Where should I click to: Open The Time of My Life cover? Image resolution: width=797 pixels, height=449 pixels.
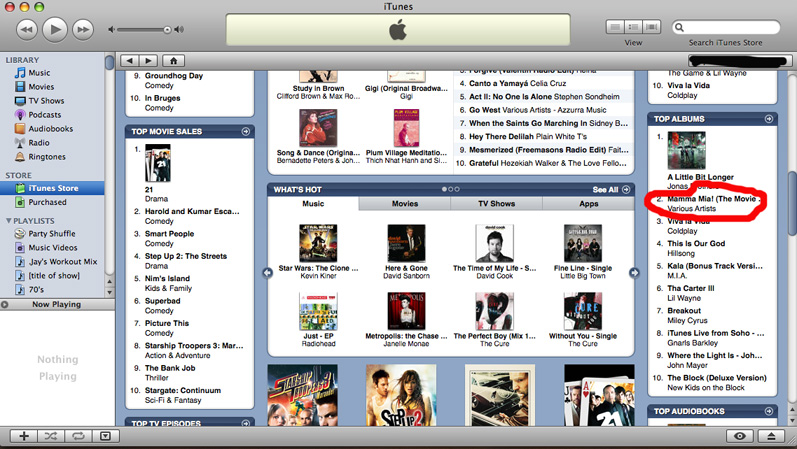[x=495, y=244]
